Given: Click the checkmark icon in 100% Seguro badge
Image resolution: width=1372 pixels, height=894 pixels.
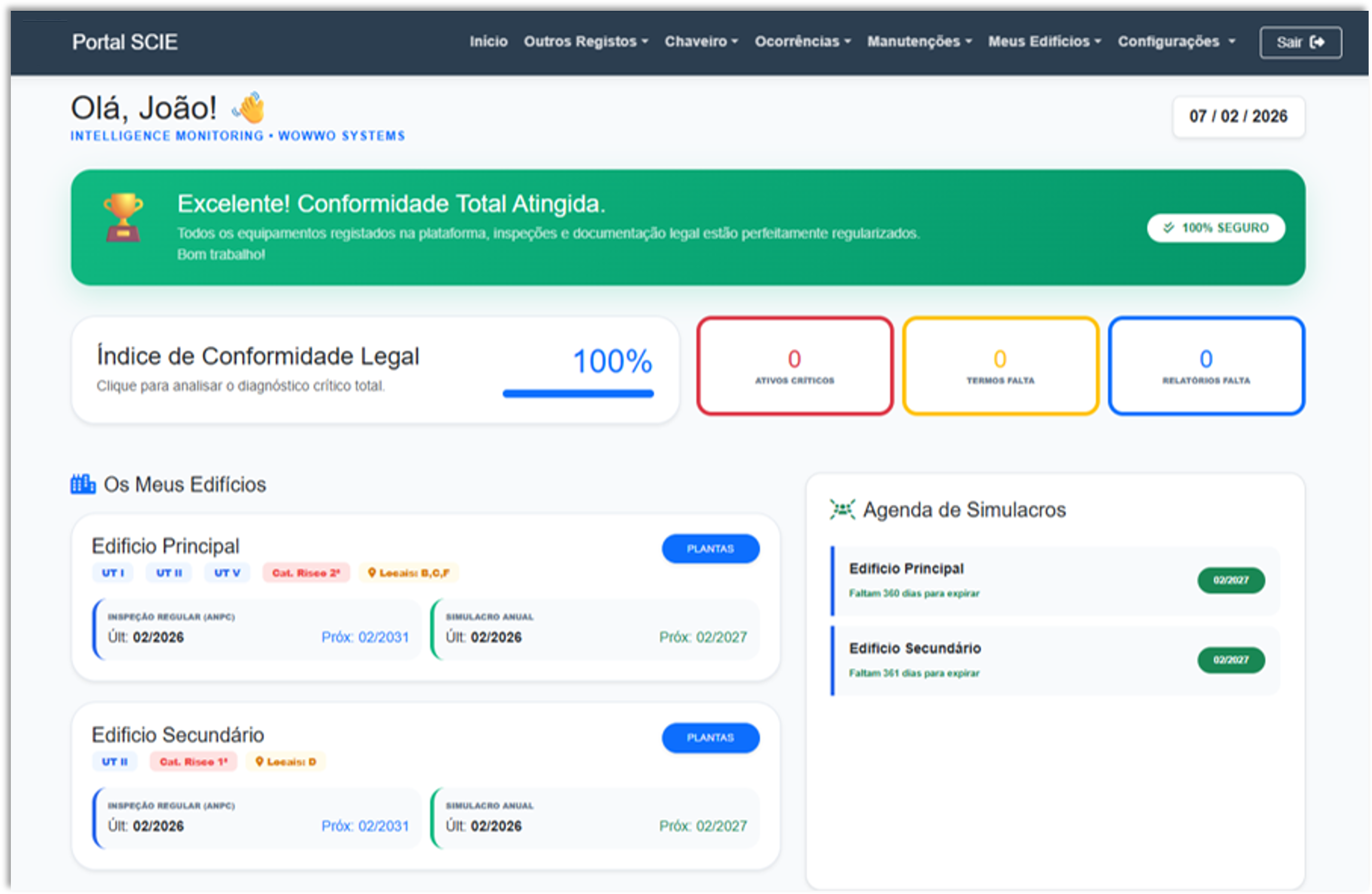Looking at the screenshot, I should tap(1169, 228).
